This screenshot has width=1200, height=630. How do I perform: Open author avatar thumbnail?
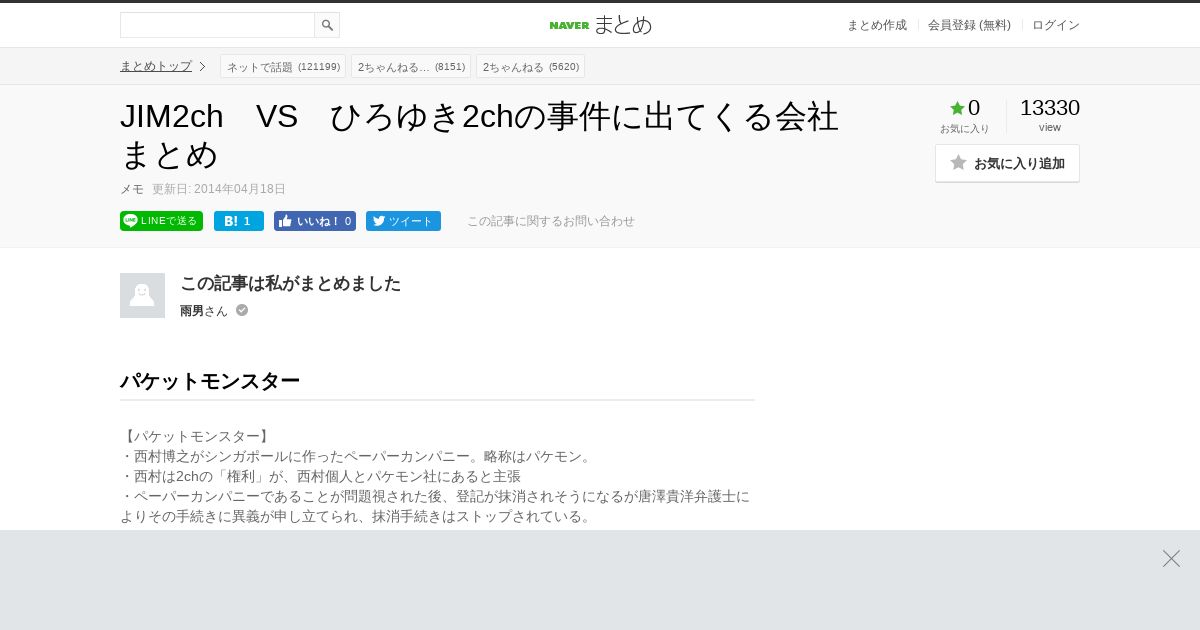click(142, 295)
